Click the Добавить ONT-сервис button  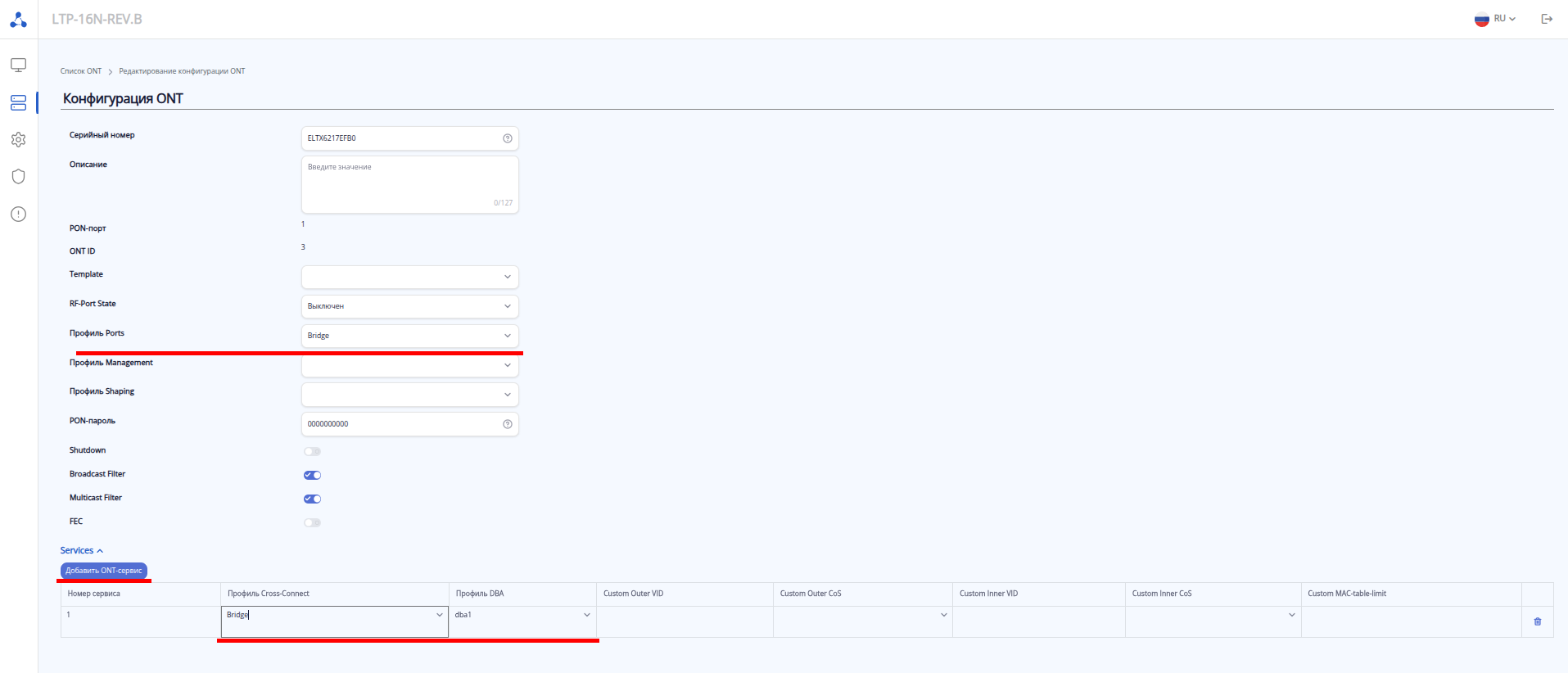pos(104,571)
